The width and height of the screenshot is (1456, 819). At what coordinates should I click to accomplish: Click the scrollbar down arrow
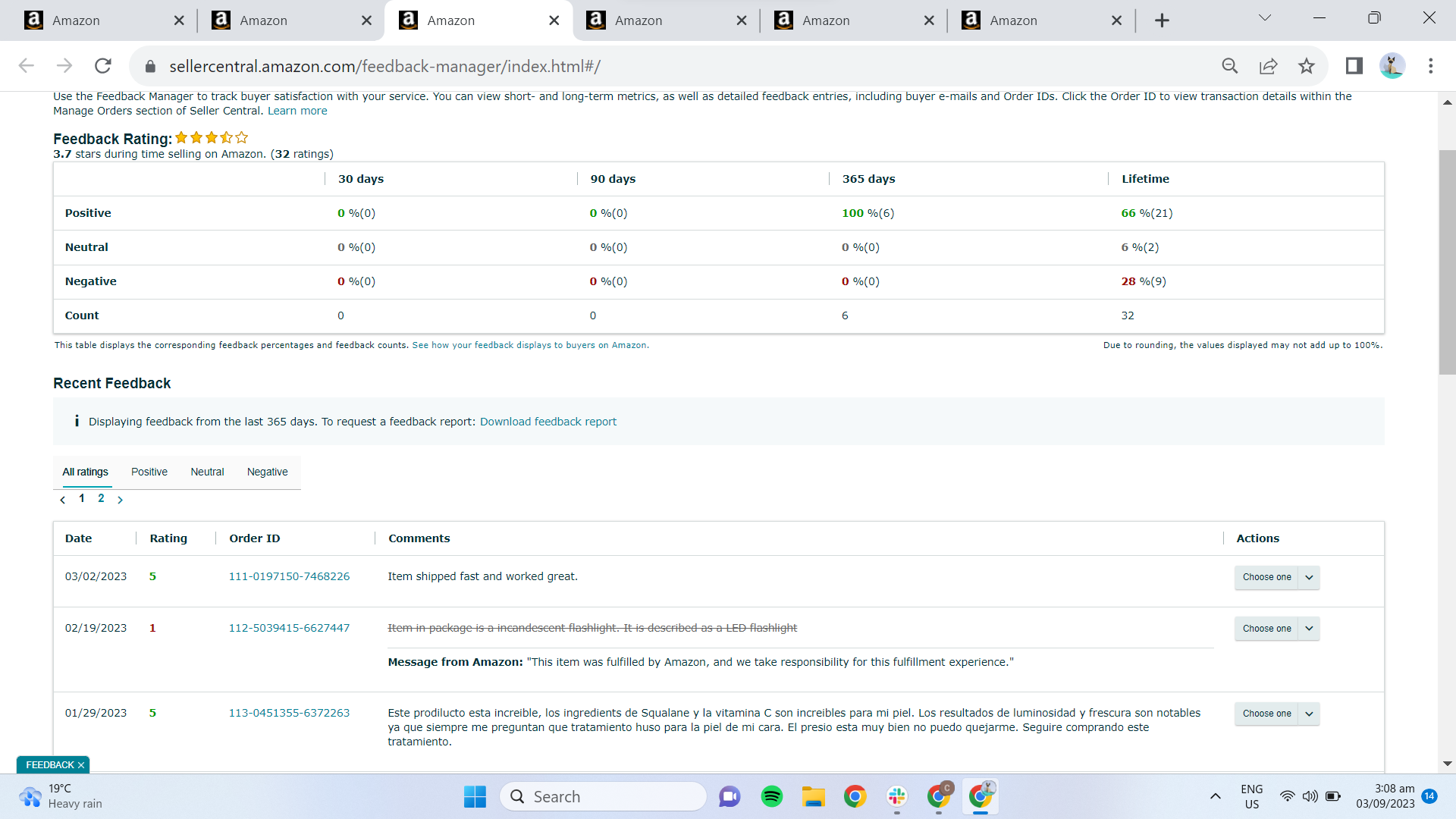(1447, 764)
